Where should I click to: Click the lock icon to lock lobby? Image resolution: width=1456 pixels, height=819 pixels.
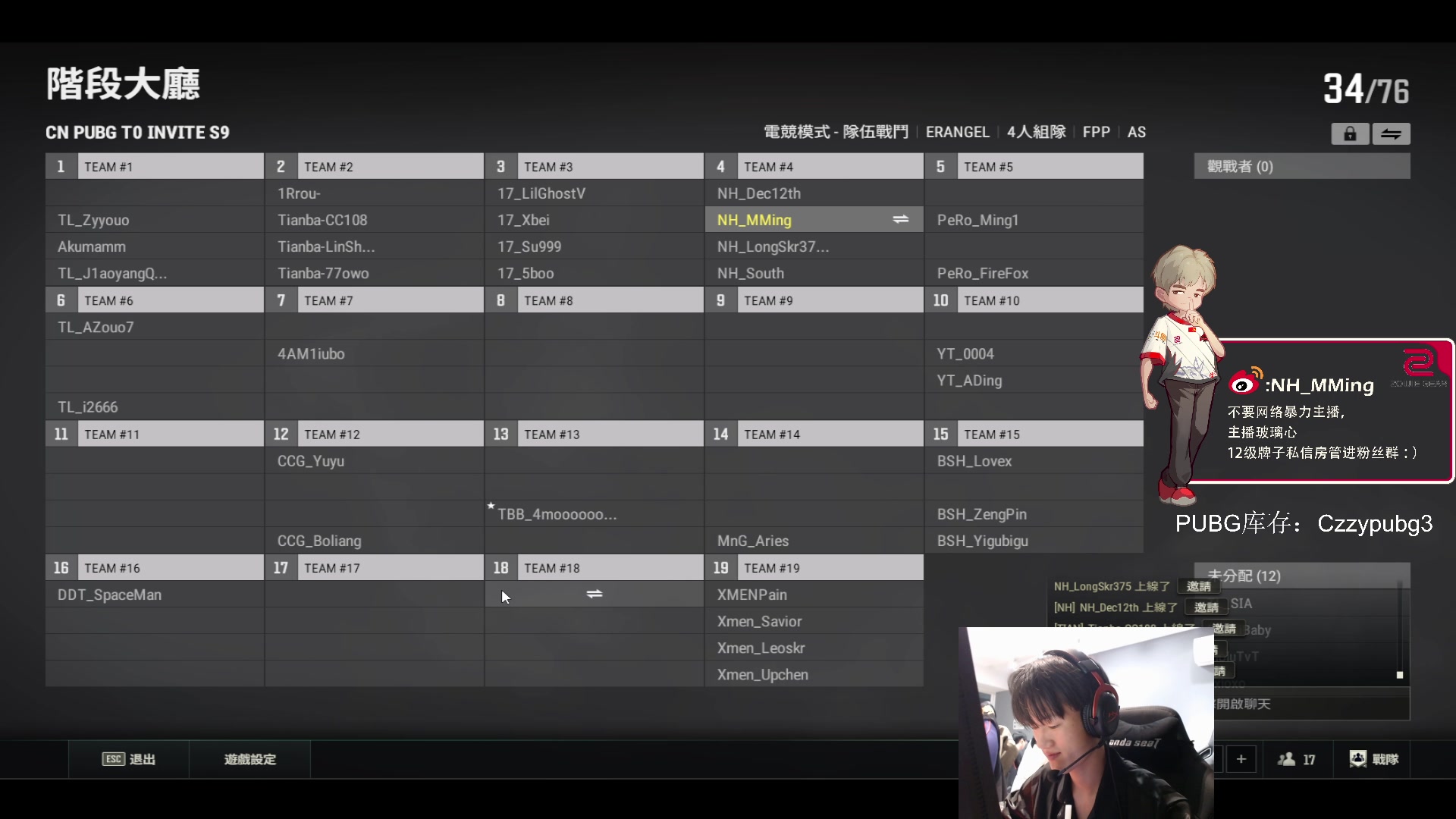1350,134
